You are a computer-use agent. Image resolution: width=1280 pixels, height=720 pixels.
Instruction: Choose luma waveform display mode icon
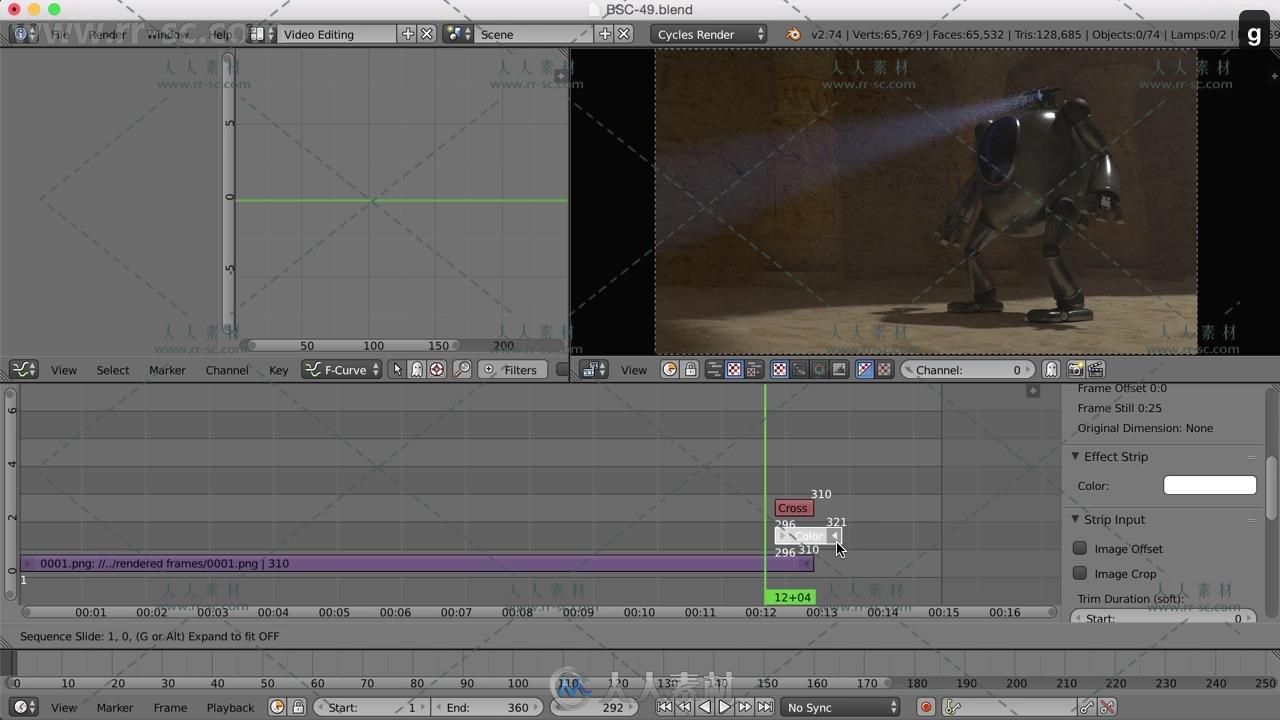tap(799, 370)
